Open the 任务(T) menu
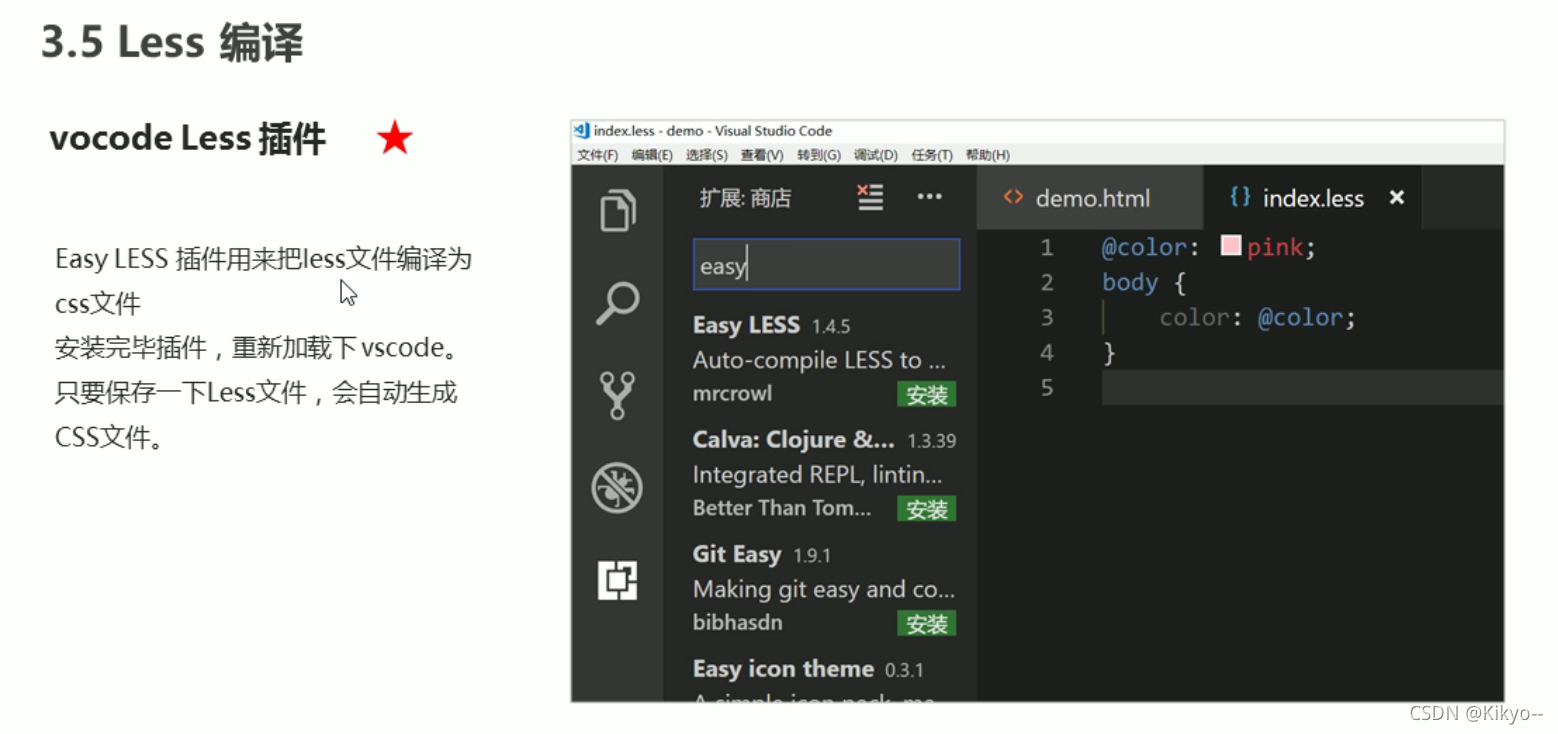Screen dimensions: 1558x734 click(932, 155)
